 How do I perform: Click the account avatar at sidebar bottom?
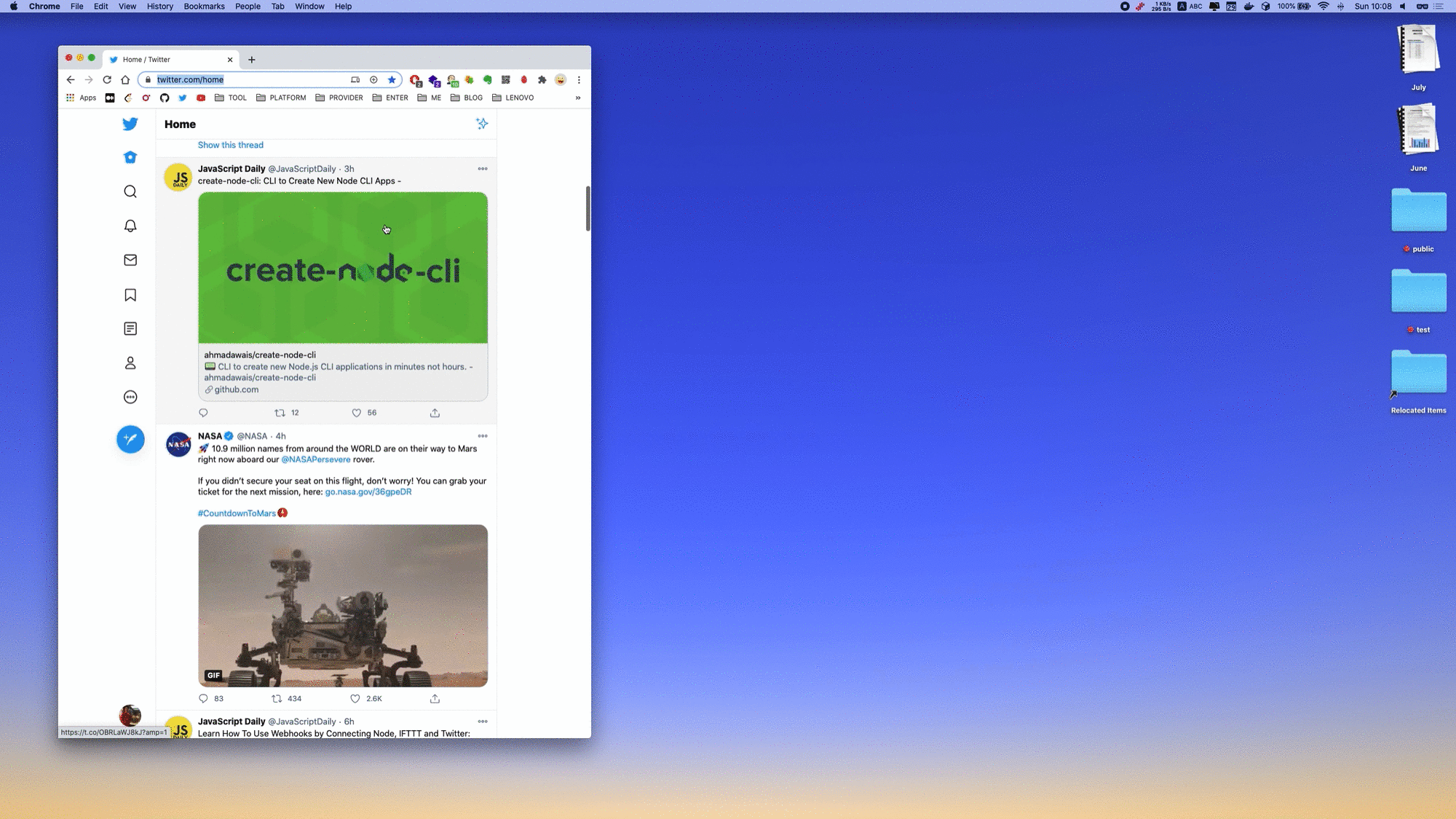point(130,715)
